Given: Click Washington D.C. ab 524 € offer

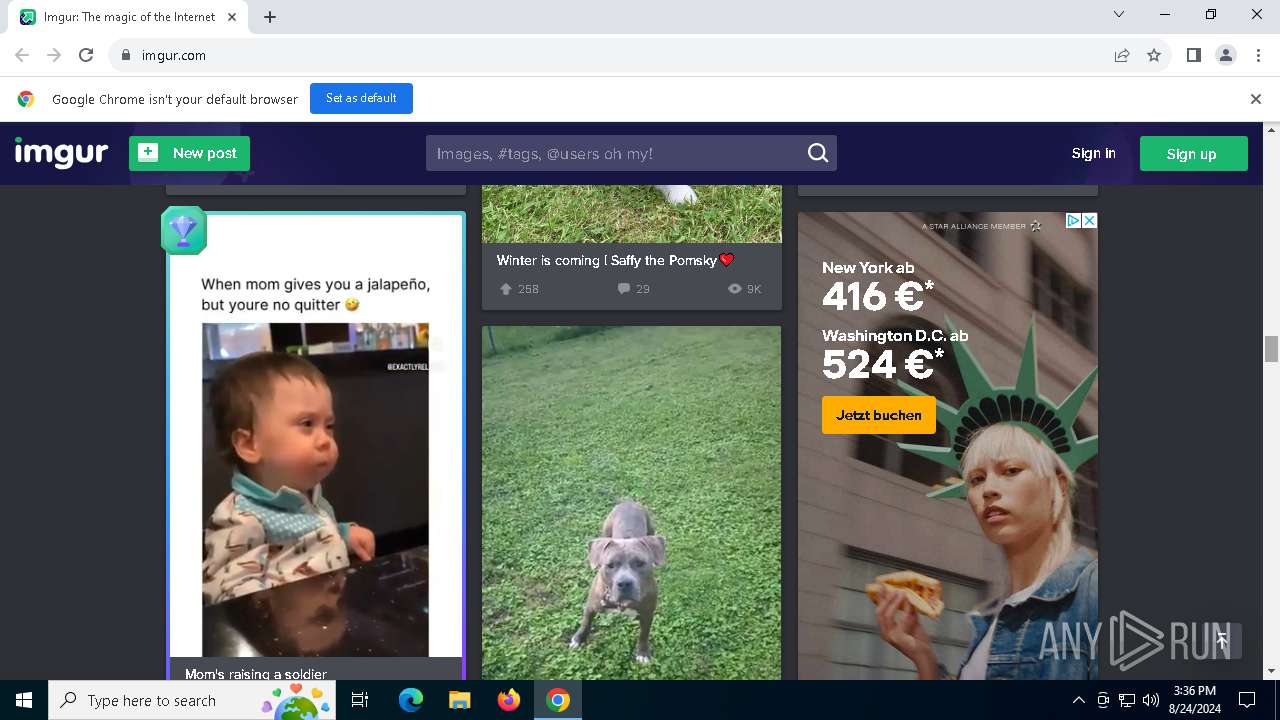Looking at the screenshot, I should [x=895, y=356].
